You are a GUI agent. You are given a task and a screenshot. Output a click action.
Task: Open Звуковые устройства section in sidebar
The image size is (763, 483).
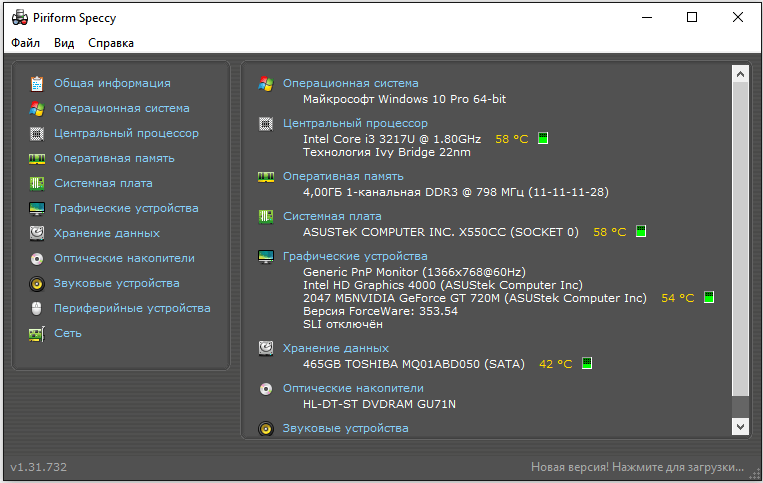coord(117,283)
